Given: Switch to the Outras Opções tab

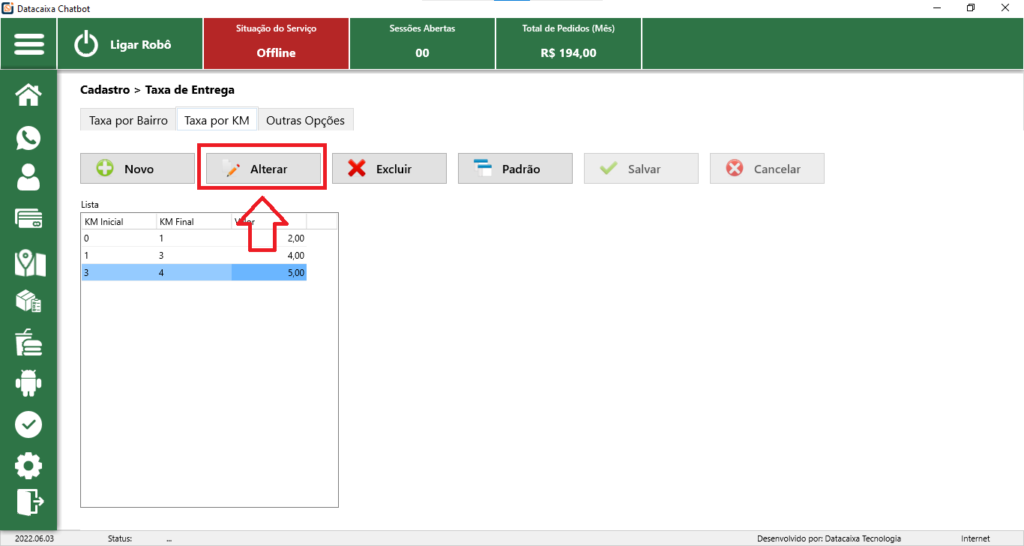Looking at the screenshot, I should 305,120.
